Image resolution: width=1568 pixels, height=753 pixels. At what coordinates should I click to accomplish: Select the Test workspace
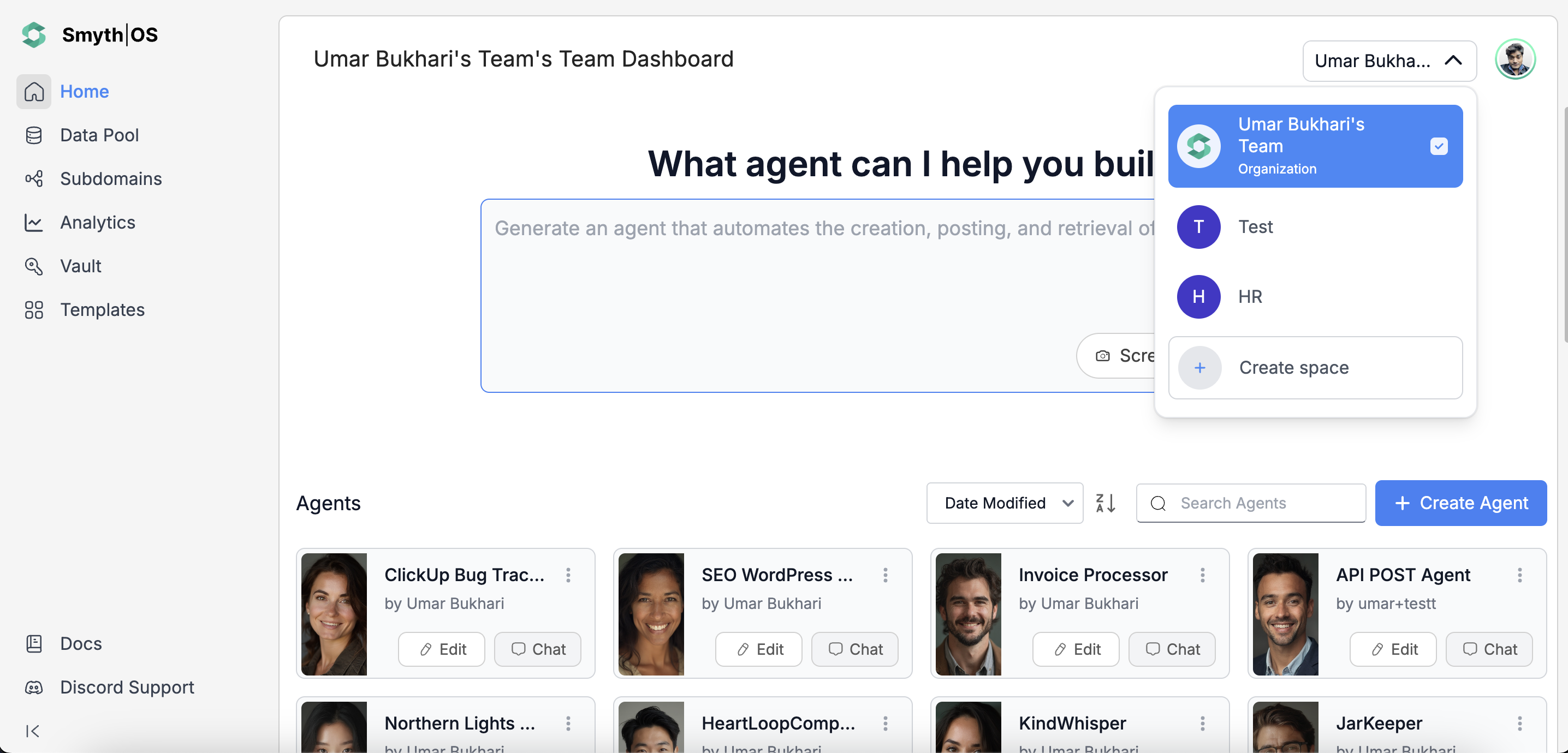pos(1255,227)
